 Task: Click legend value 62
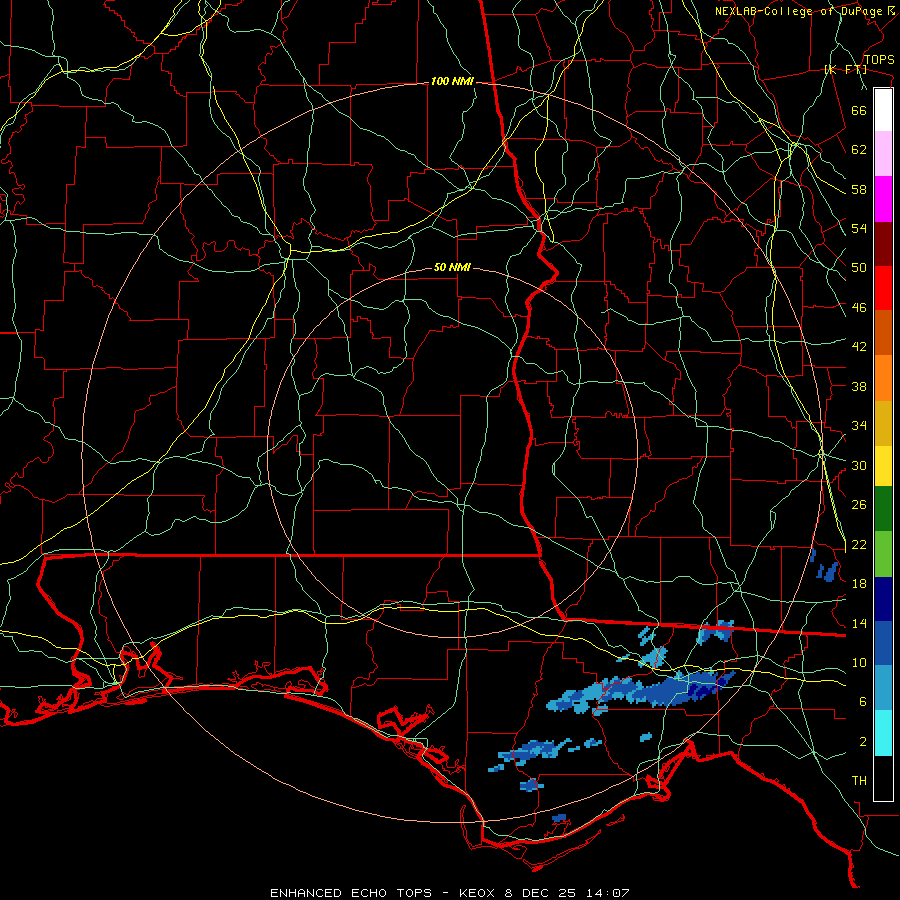tap(859, 149)
